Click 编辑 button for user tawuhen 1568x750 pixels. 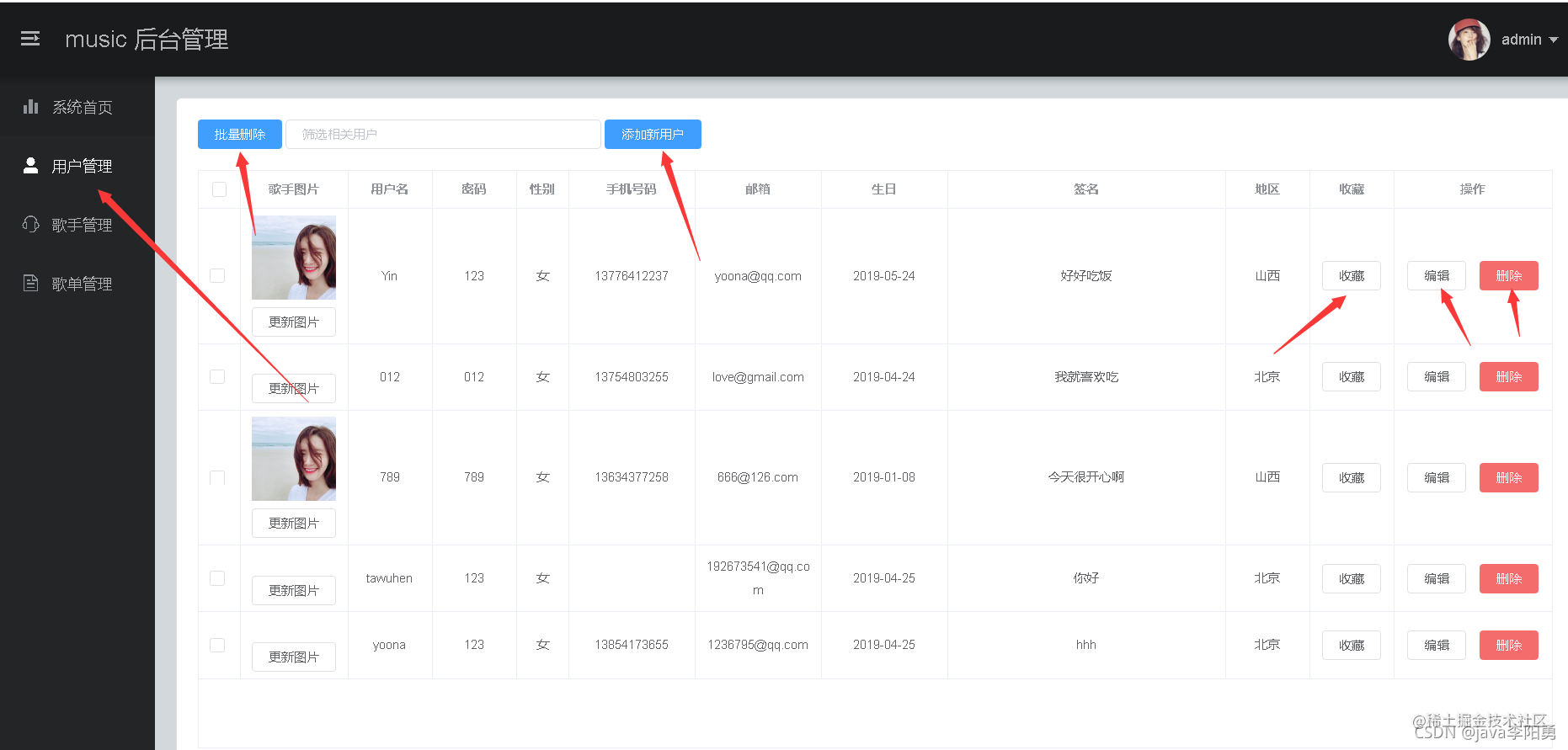point(1437,579)
